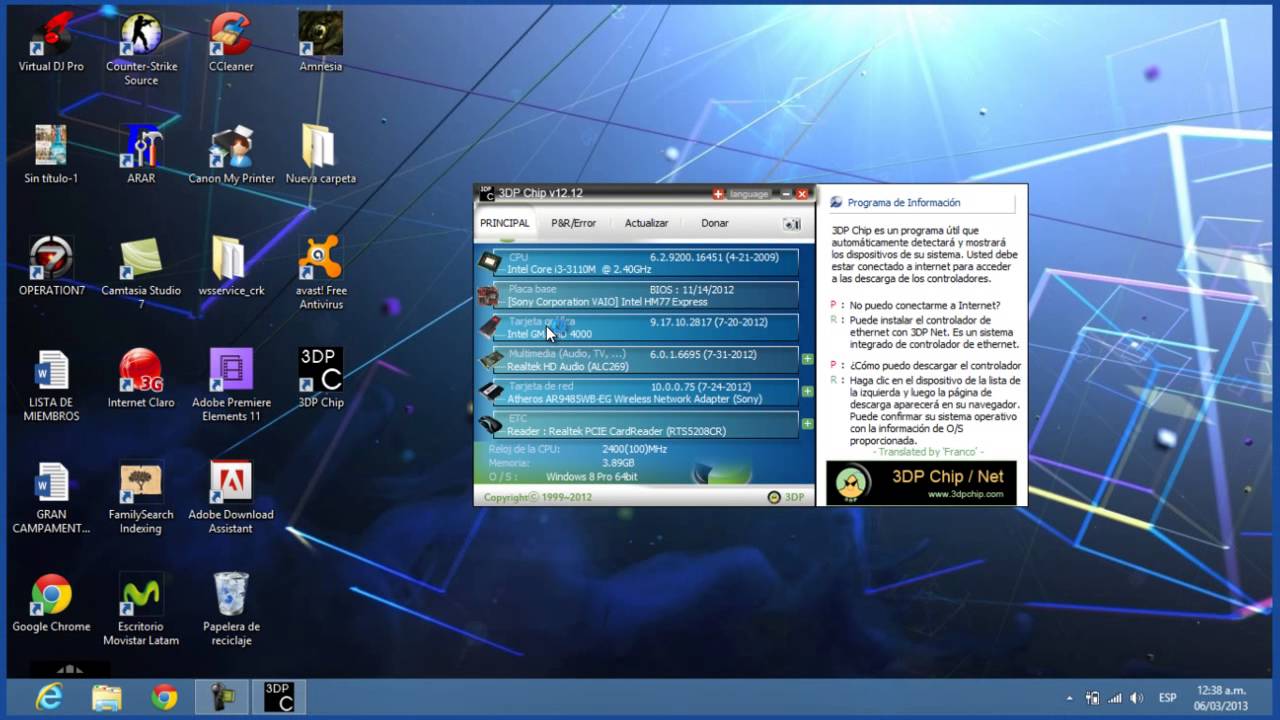
Task: Select the OPERATION7 desktop shortcut
Action: [x=51, y=267]
